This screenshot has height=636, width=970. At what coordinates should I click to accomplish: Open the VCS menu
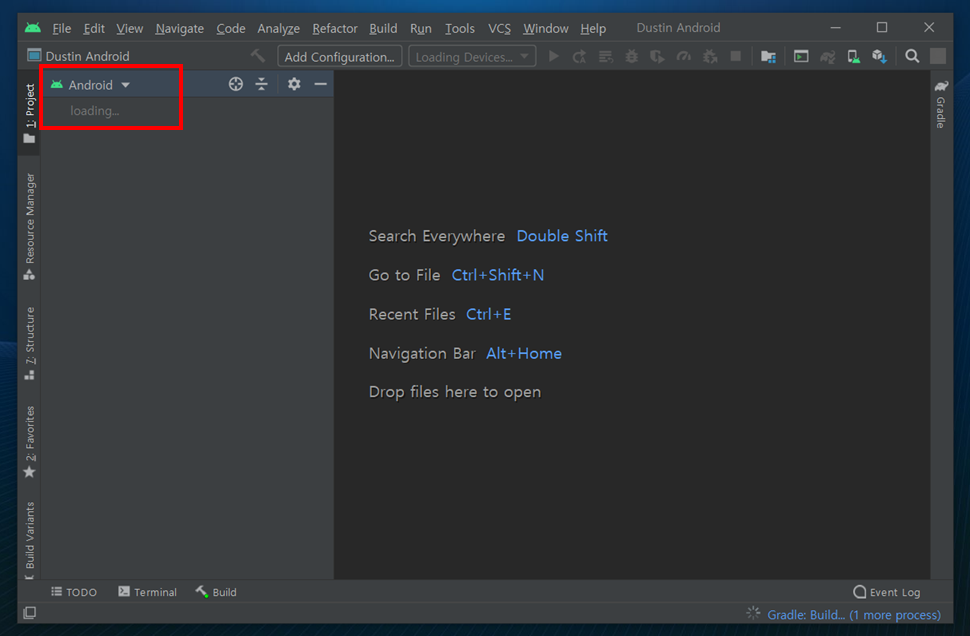tap(499, 28)
